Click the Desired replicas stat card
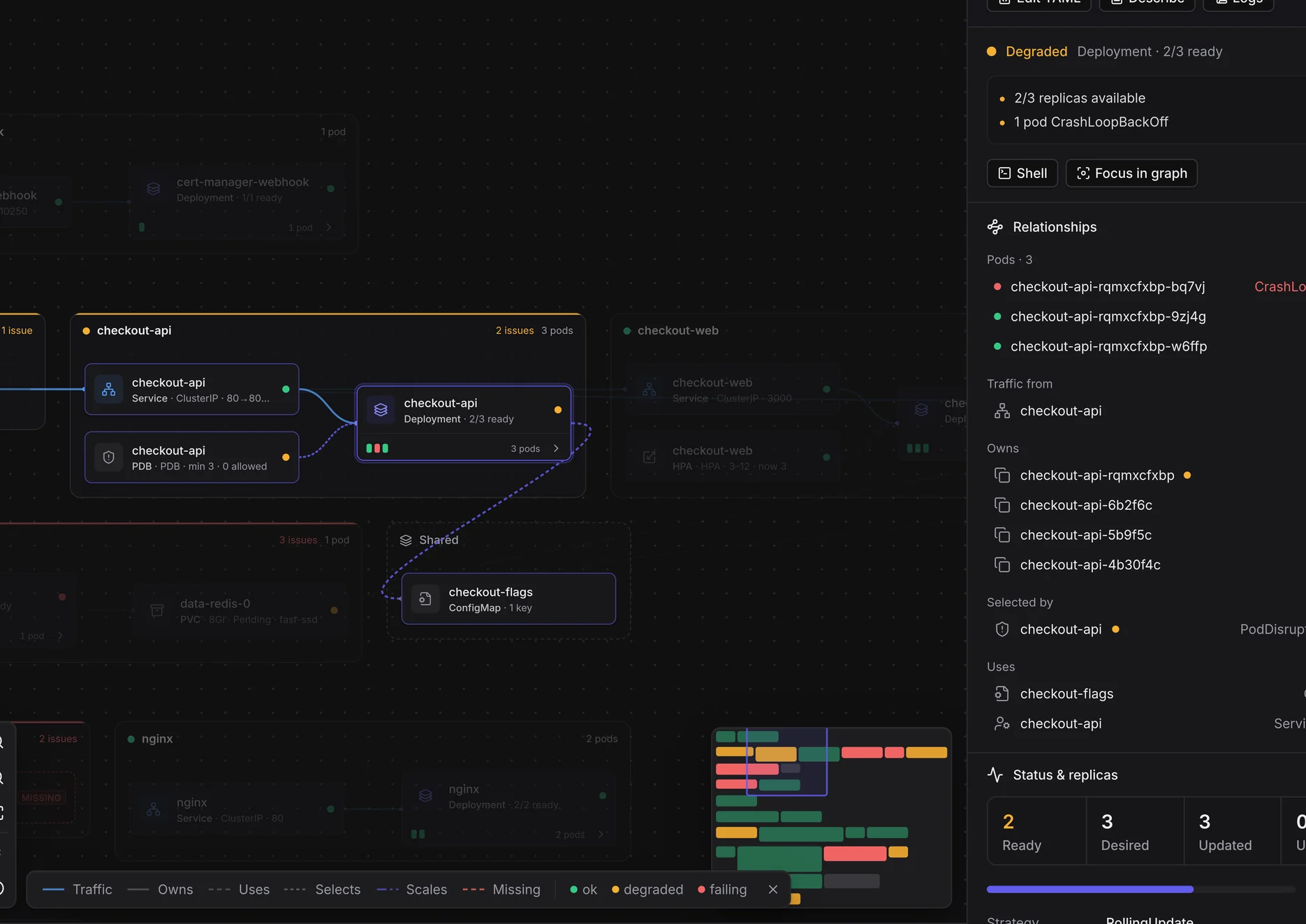This screenshot has width=1306, height=924. tap(1136, 831)
